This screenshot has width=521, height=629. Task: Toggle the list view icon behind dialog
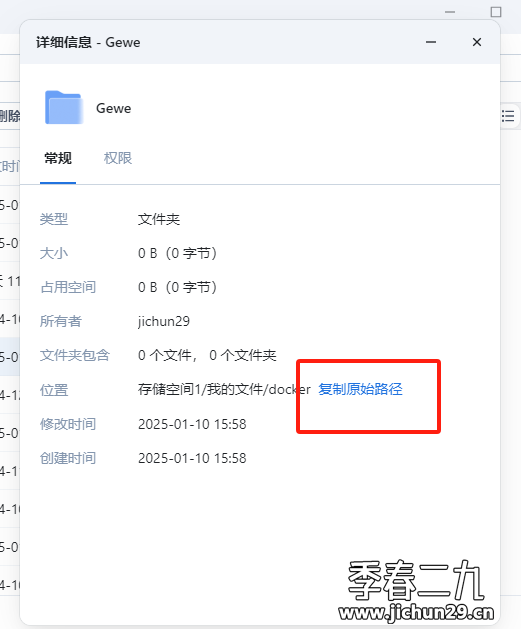508,116
